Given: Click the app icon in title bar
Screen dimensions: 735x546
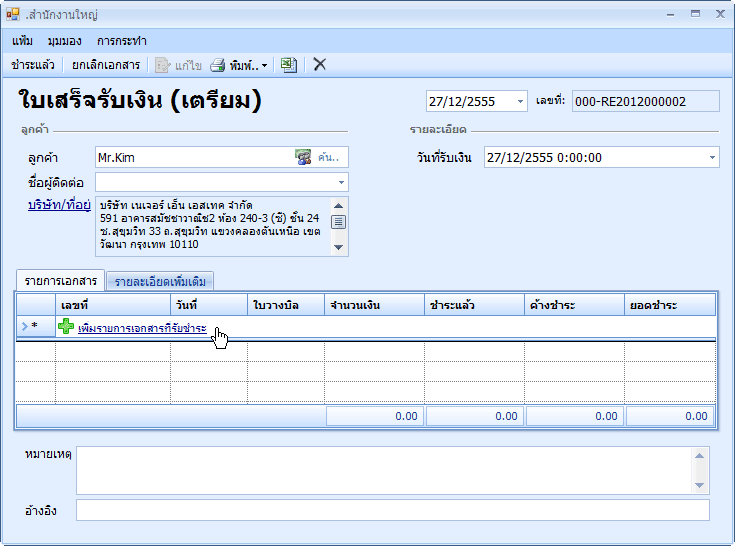Looking at the screenshot, I should pyautogui.click(x=13, y=15).
